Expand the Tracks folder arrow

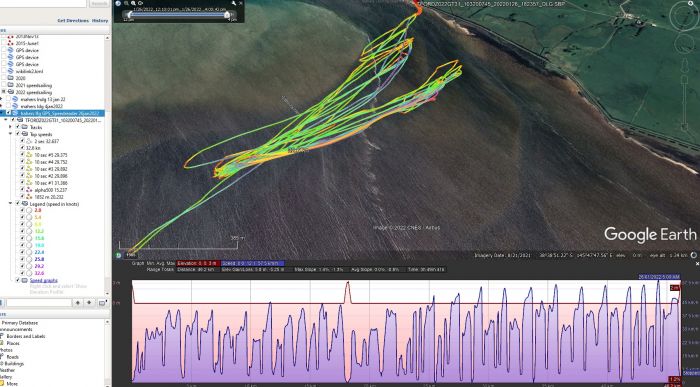click(x=11, y=127)
